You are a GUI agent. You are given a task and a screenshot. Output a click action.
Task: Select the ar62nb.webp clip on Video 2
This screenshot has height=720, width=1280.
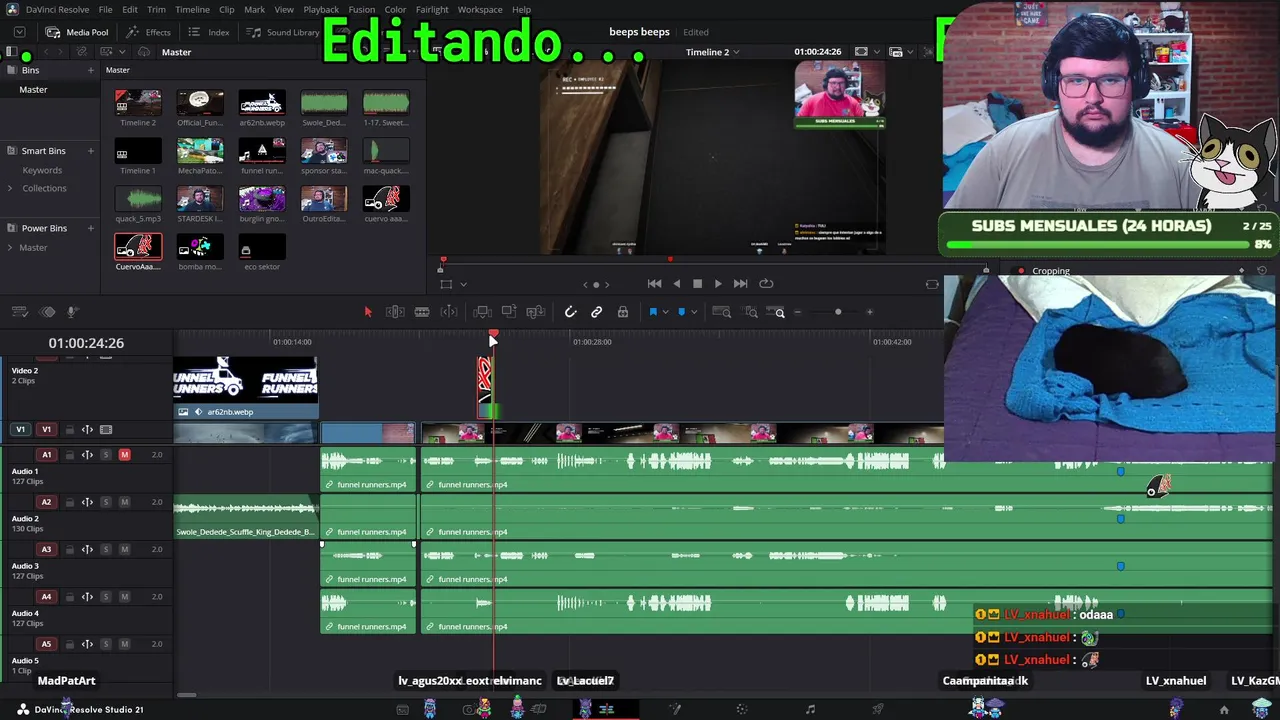click(x=246, y=387)
